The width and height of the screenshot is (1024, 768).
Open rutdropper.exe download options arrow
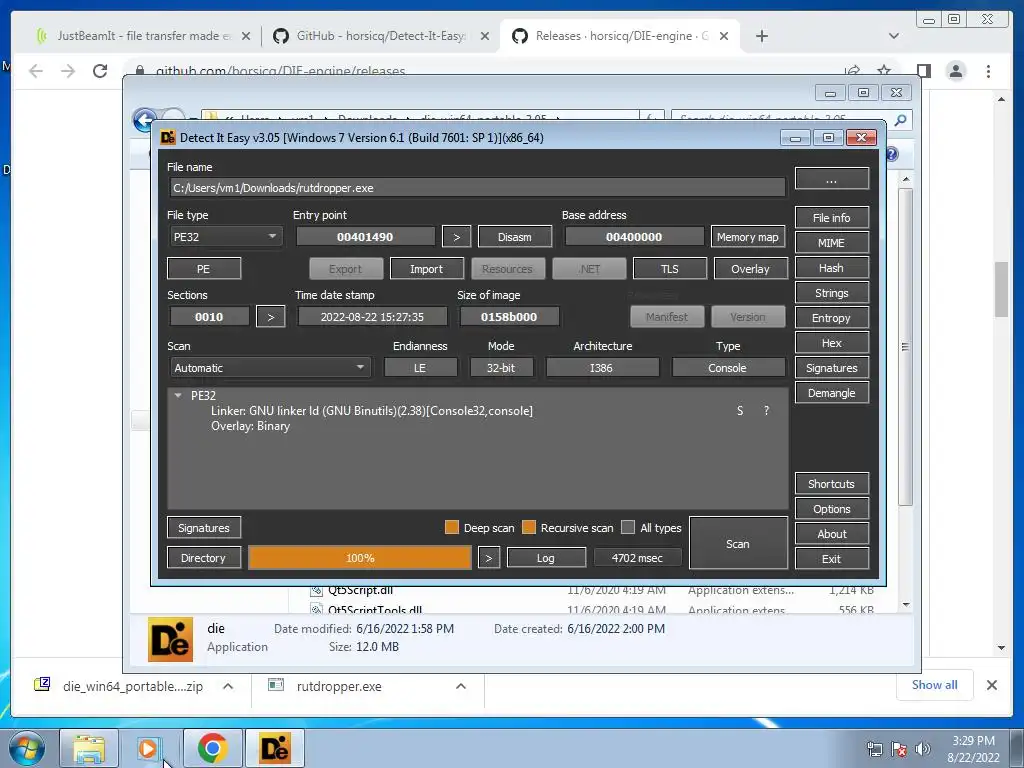(460, 686)
